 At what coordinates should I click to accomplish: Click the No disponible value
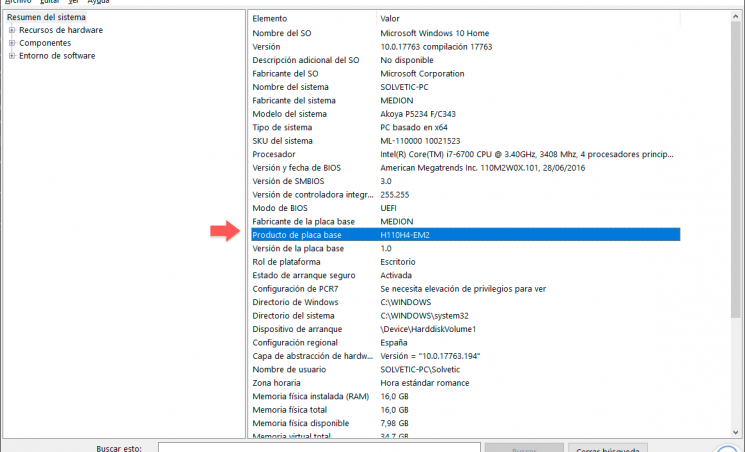pos(407,60)
